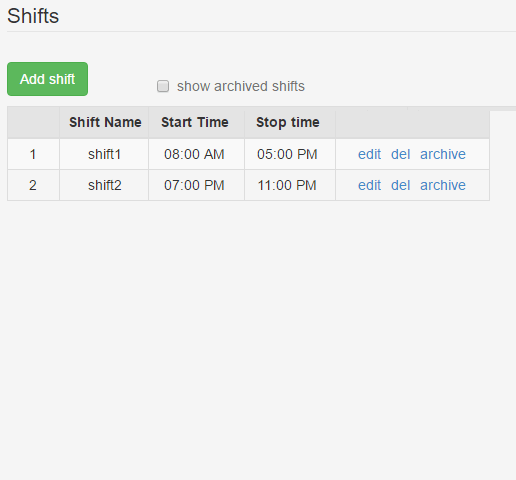
Task: Delete shift2 via del link
Action: coord(400,185)
